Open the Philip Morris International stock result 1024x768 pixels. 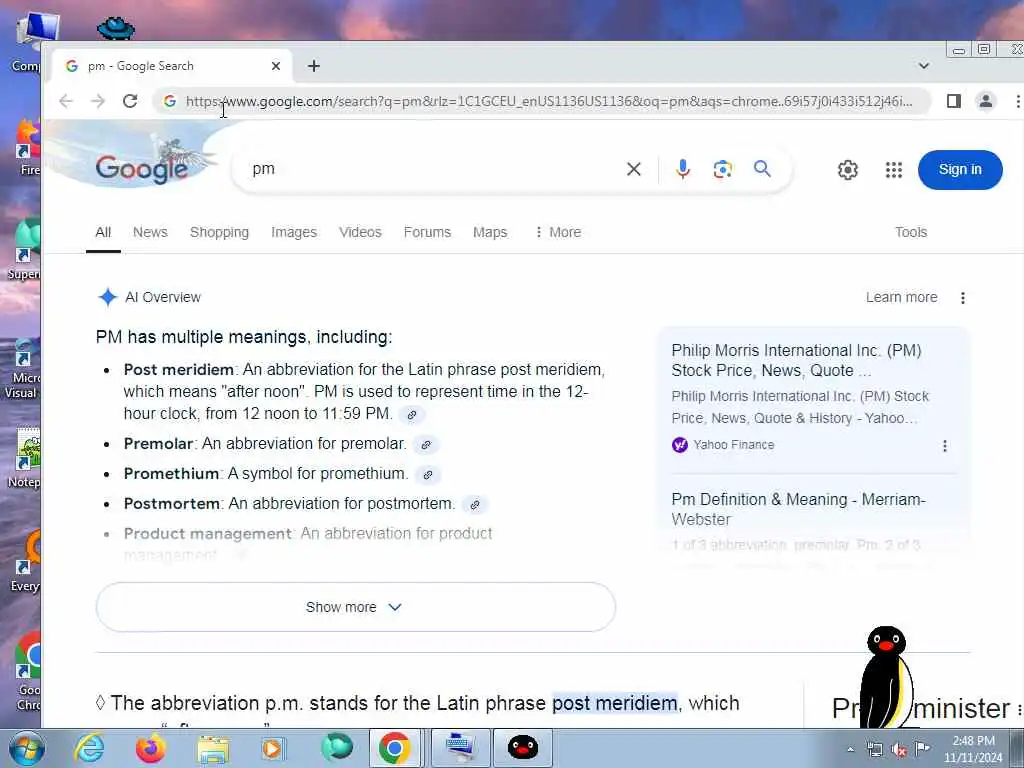[796, 360]
